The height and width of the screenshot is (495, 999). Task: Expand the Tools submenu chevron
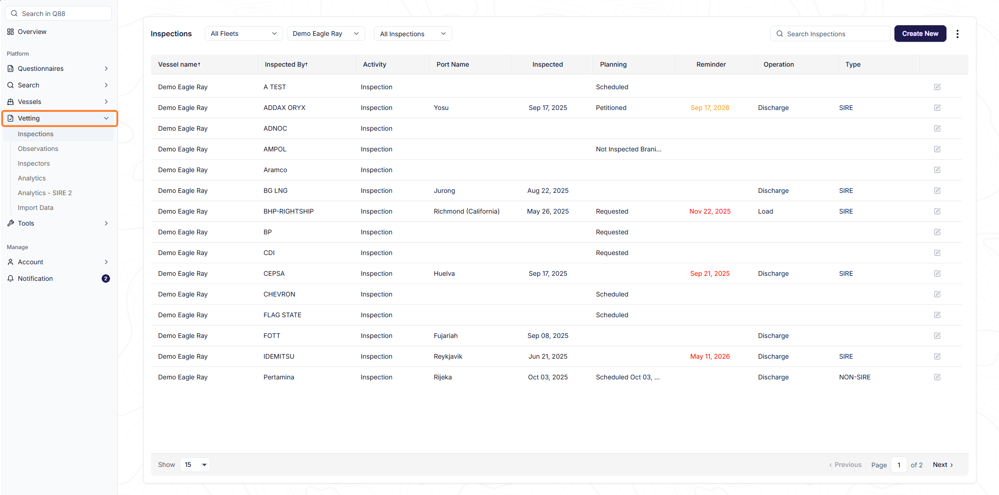point(106,223)
